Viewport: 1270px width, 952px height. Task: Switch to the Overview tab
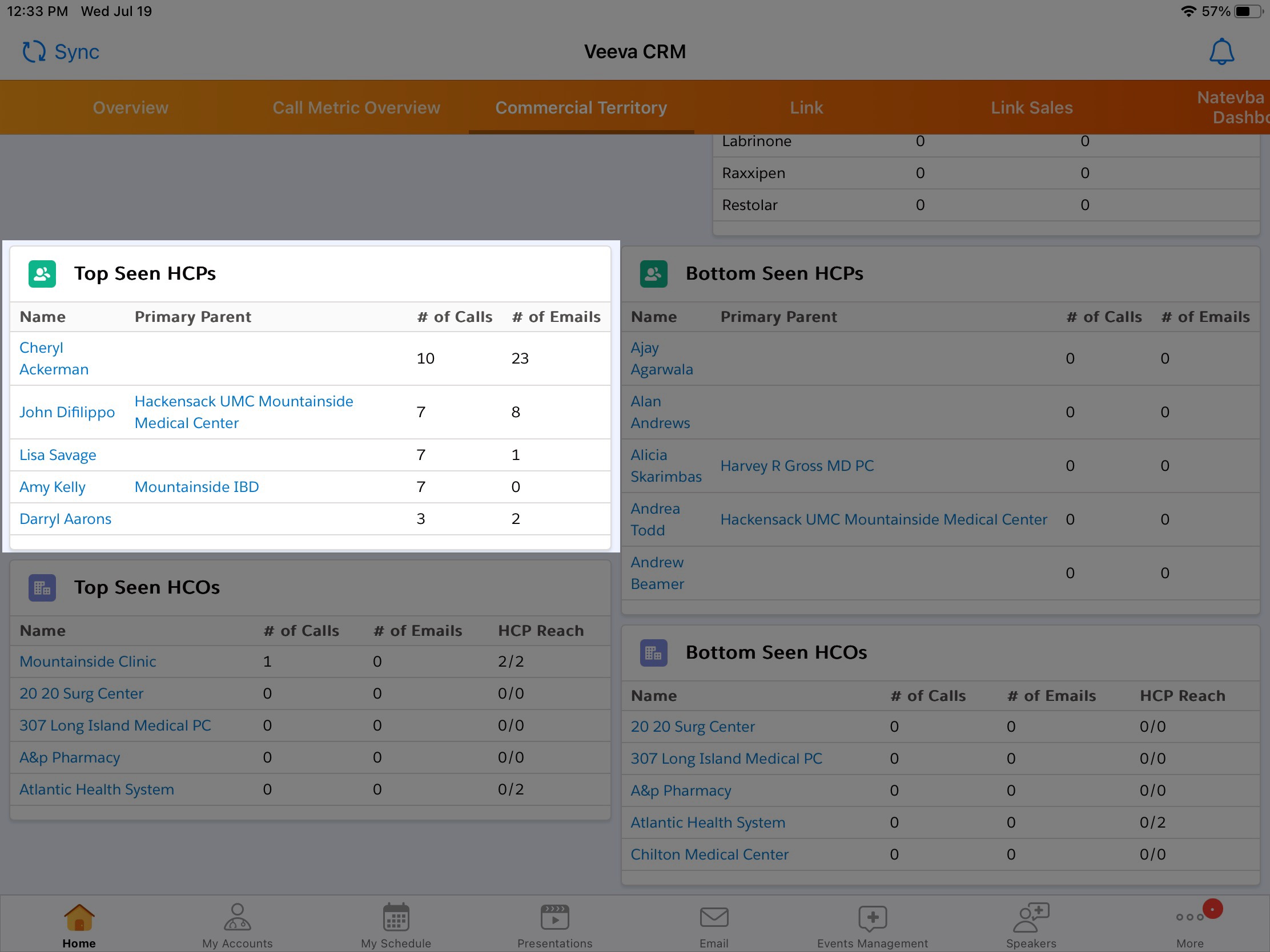tap(130, 107)
